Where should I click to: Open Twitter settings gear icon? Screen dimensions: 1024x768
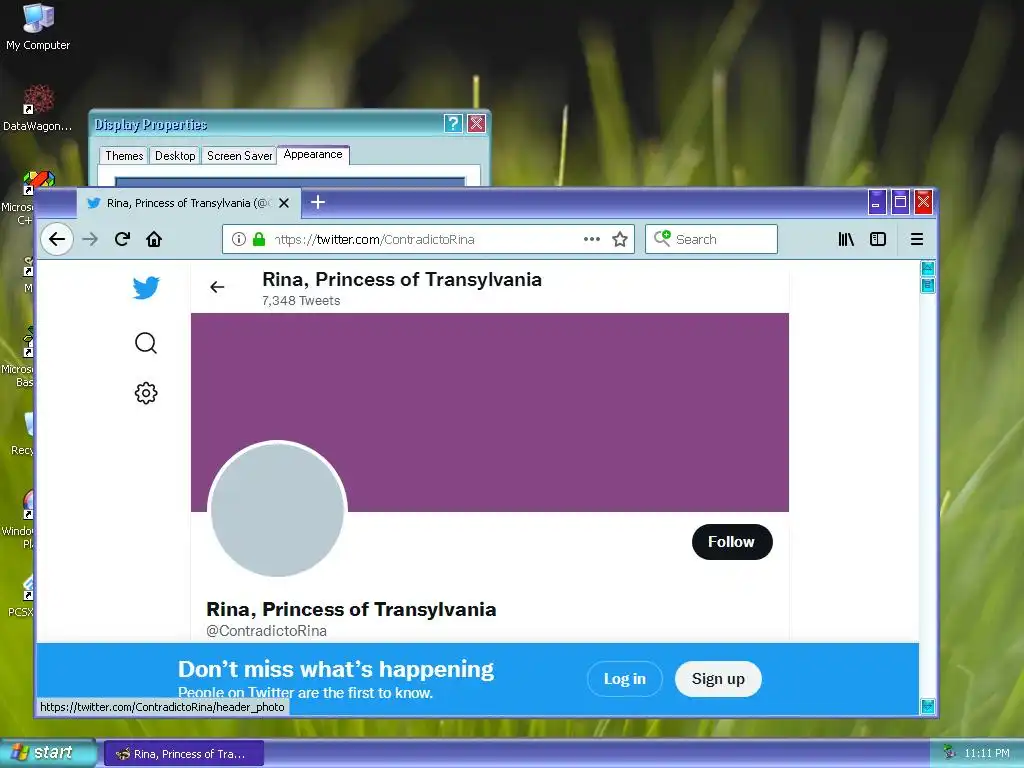point(146,392)
